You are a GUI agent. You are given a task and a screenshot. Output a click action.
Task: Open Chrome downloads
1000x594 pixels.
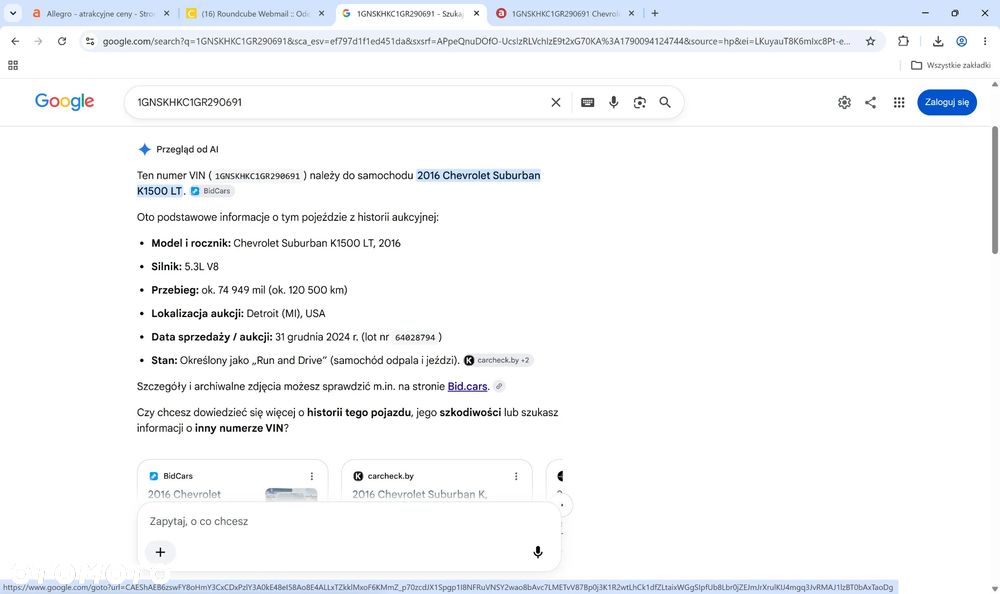click(938, 41)
